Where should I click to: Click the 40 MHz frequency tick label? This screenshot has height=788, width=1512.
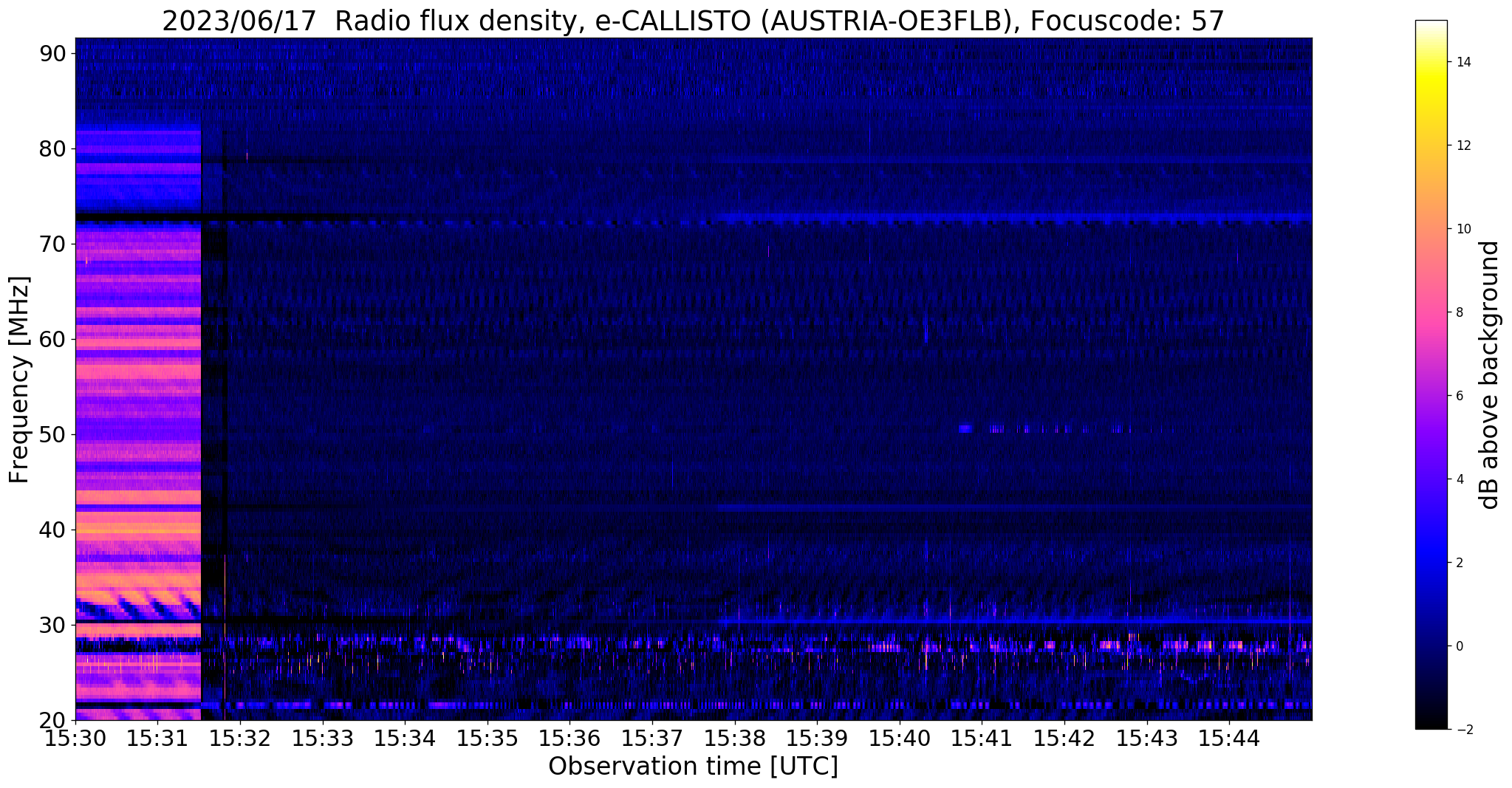click(x=53, y=530)
